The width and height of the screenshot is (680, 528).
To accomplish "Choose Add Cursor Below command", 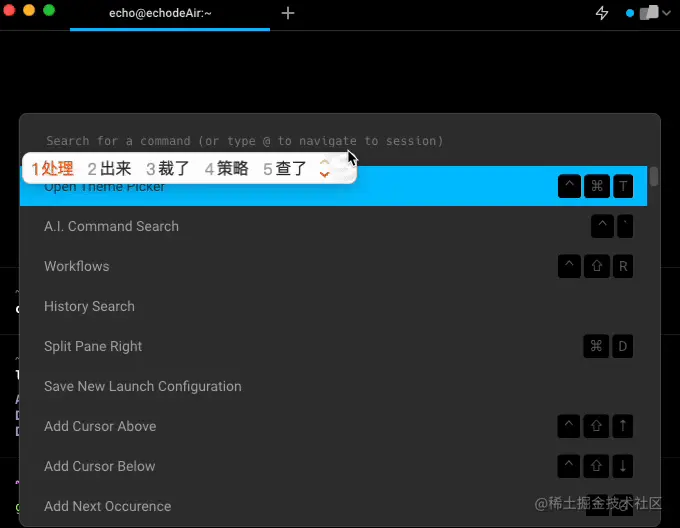I will point(333,466).
